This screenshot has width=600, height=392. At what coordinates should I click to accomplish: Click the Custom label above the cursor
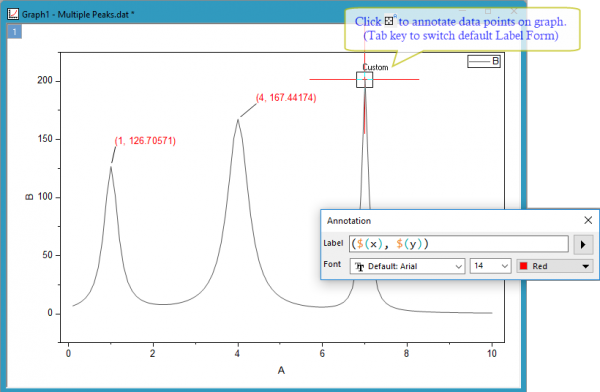click(375, 67)
